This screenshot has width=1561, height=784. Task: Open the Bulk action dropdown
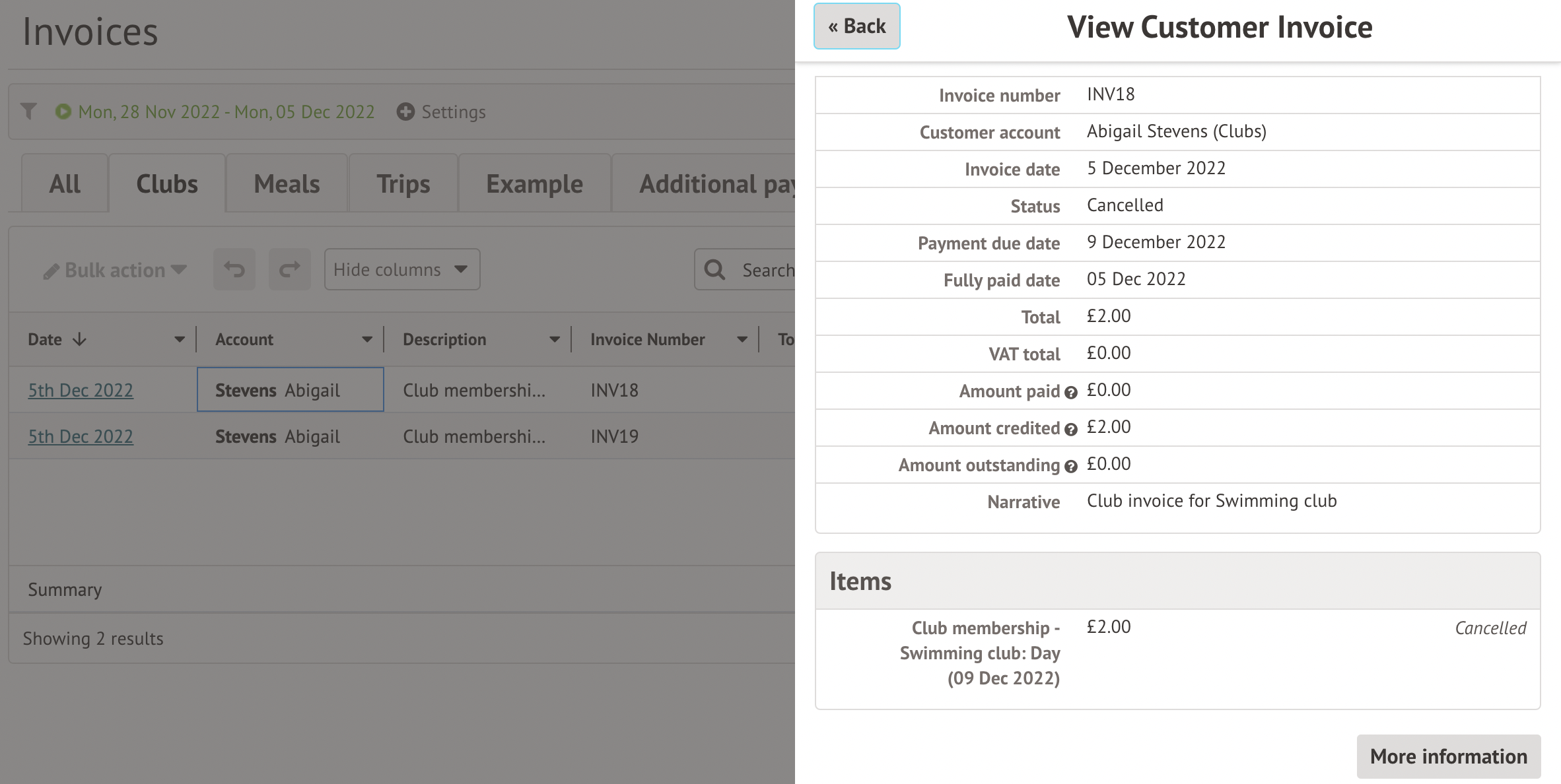[x=115, y=270]
